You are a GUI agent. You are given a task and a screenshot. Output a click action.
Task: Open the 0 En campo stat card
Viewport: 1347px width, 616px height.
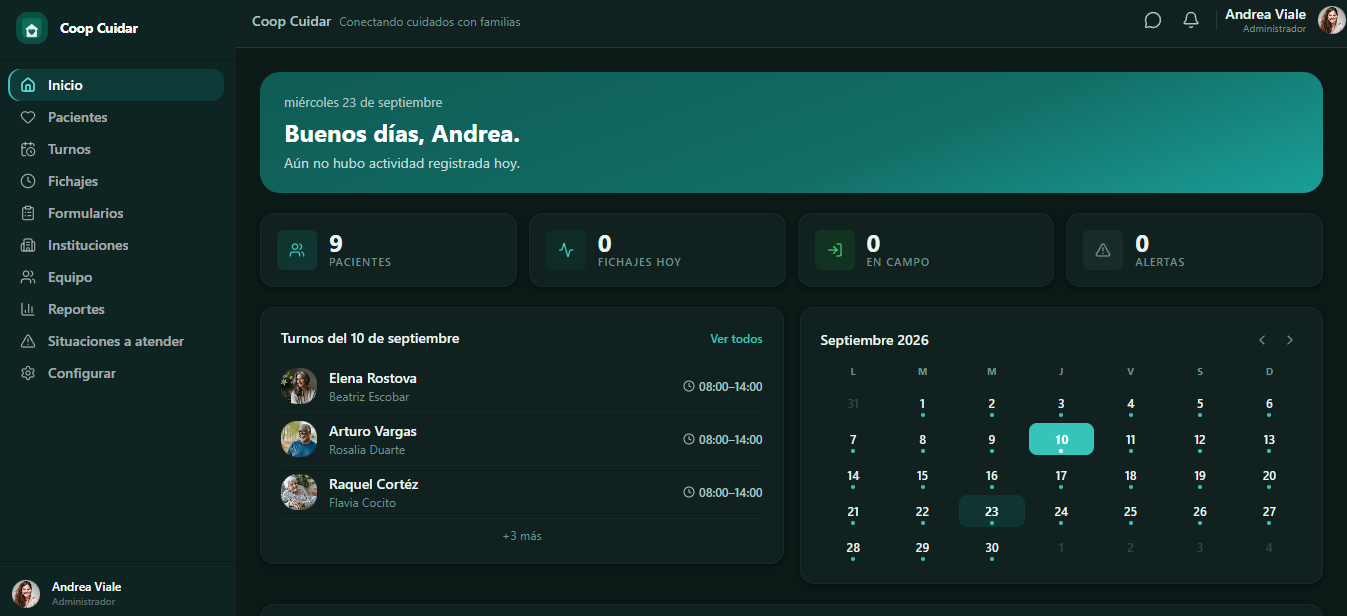tap(926, 250)
